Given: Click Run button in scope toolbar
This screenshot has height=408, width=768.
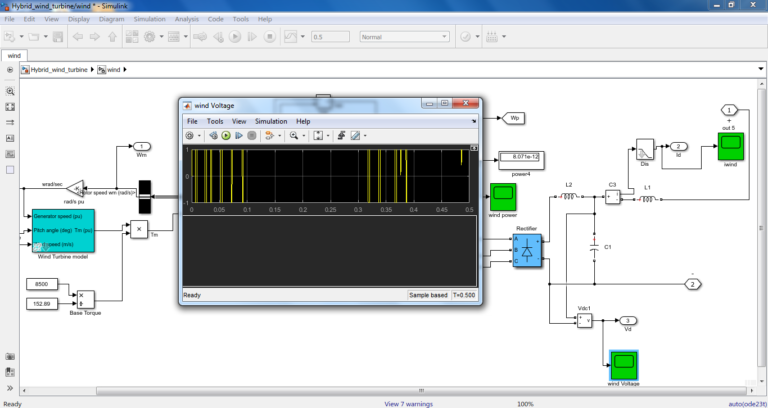Looking at the screenshot, I should coord(226,135).
